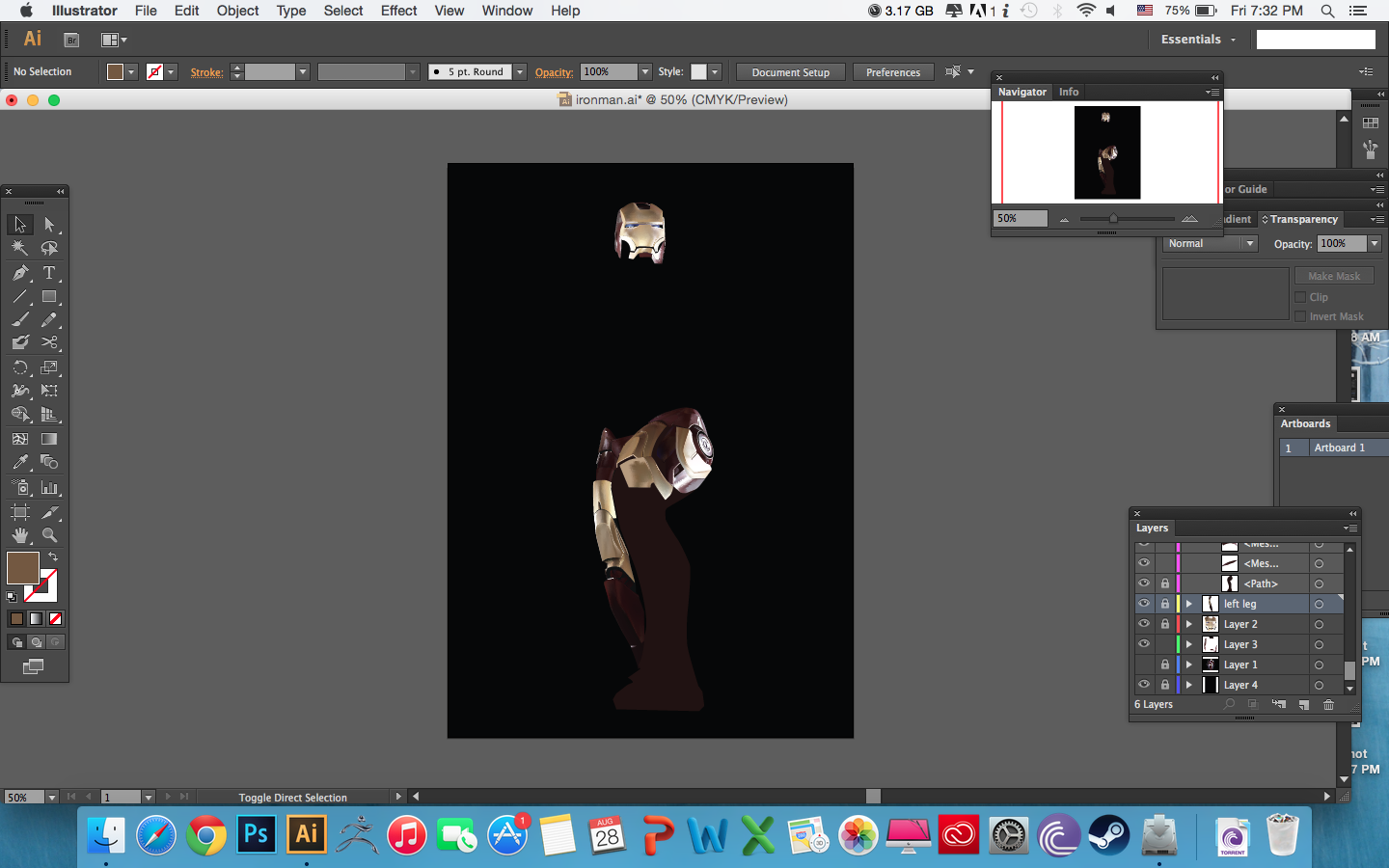The width and height of the screenshot is (1389, 868).
Task: Unlock the <Path> sublayer lock
Action: 1165,583
